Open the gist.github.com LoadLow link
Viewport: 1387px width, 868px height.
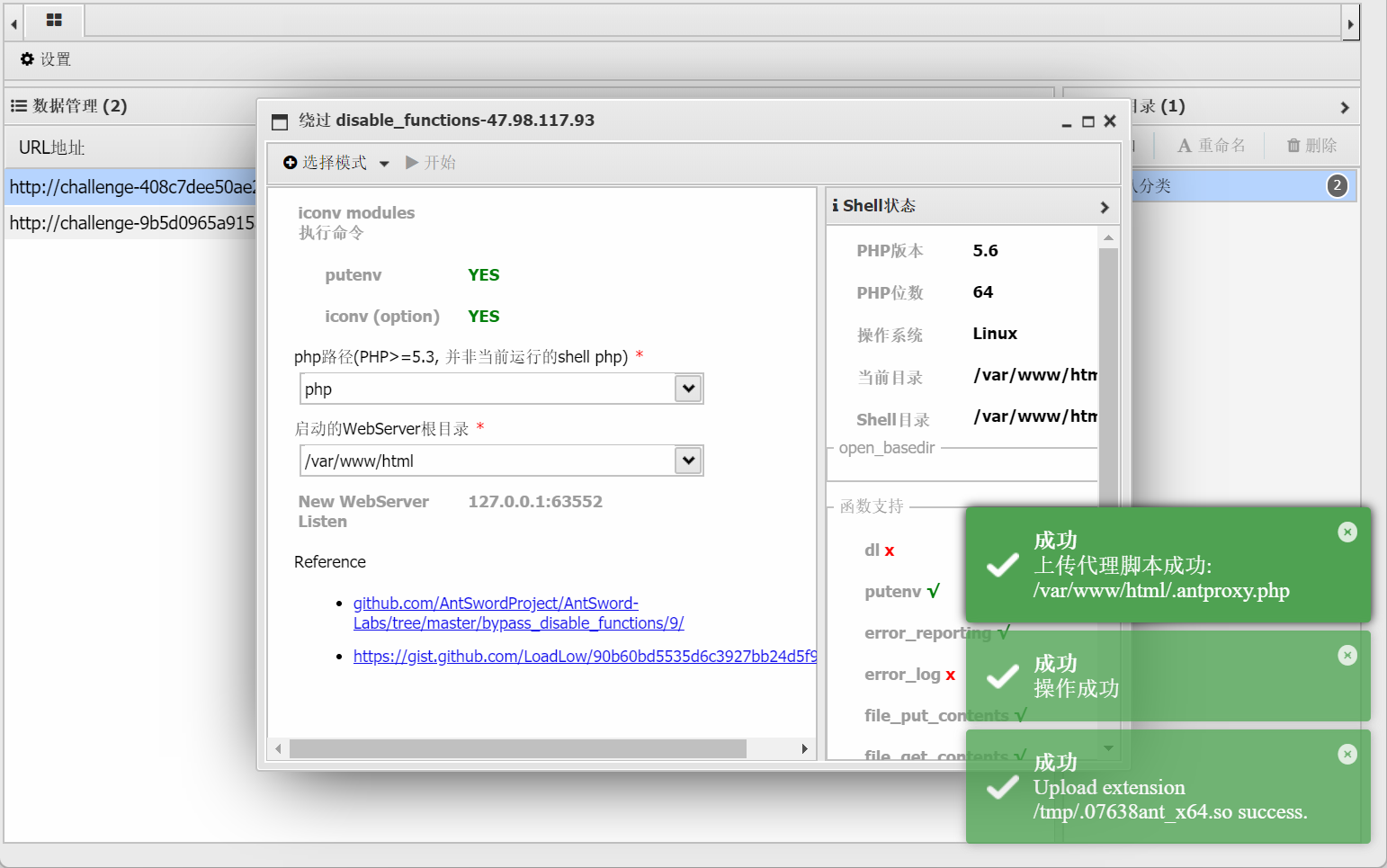point(584,656)
